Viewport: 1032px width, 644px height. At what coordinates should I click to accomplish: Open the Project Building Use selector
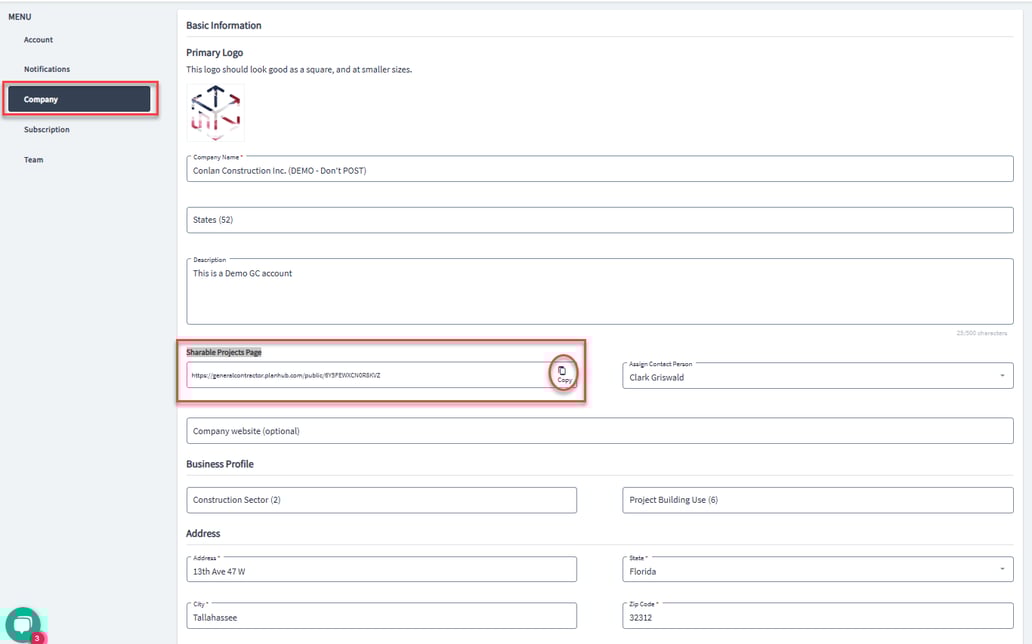click(x=818, y=499)
